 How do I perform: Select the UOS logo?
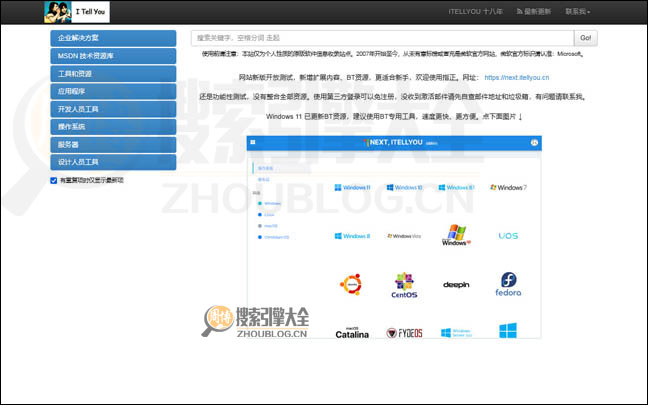508,236
